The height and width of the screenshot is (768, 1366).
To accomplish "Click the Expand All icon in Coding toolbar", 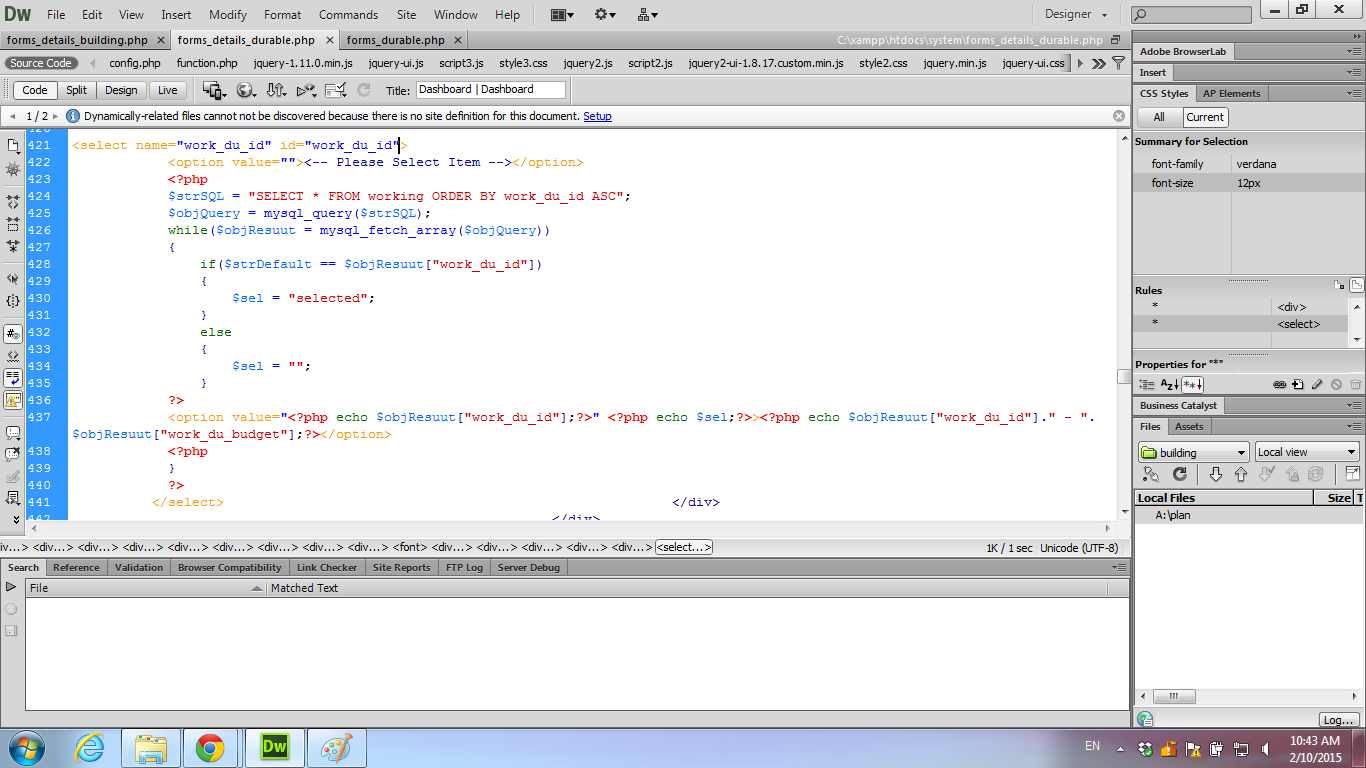I will pos(13,246).
